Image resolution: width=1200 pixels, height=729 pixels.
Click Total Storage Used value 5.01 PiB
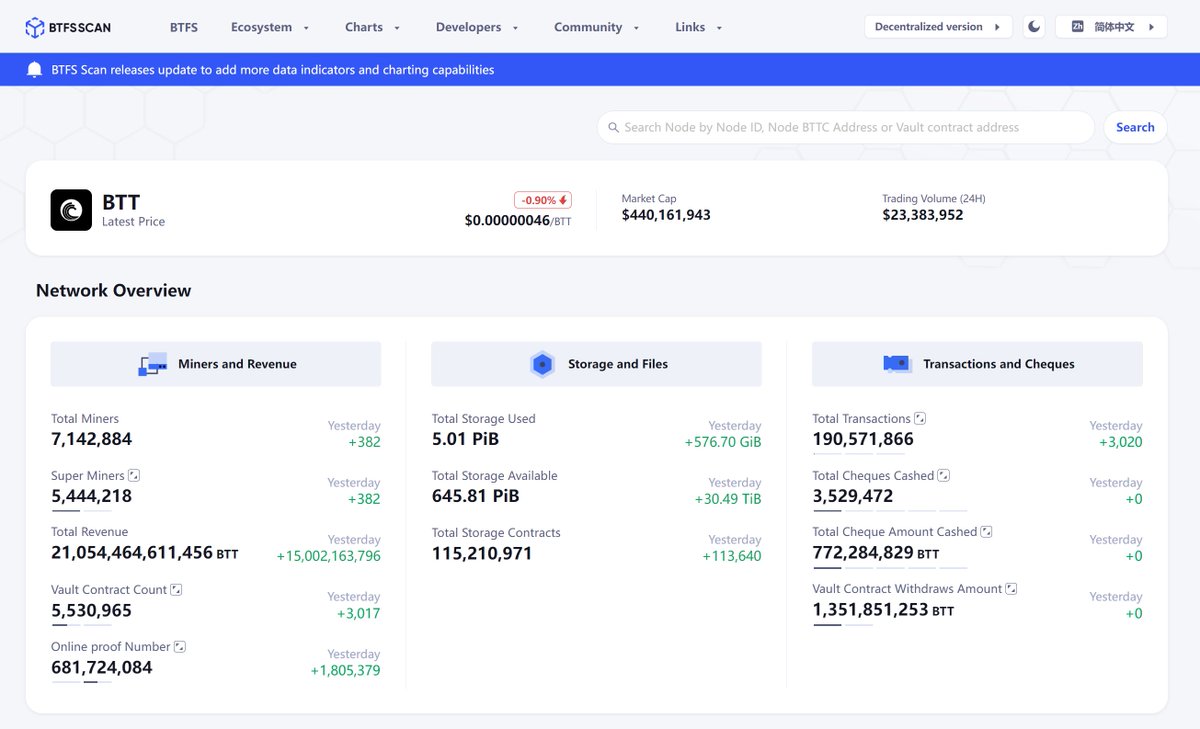click(465, 439)
